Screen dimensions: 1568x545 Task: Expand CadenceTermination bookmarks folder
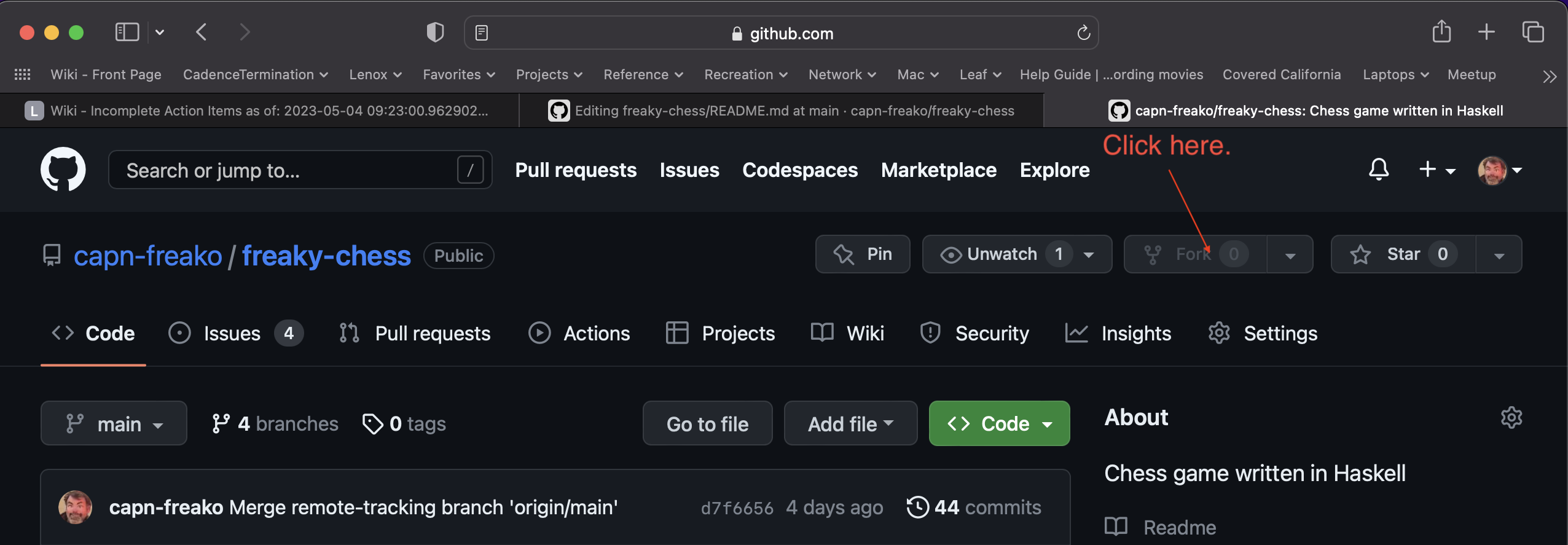[255, 74]
